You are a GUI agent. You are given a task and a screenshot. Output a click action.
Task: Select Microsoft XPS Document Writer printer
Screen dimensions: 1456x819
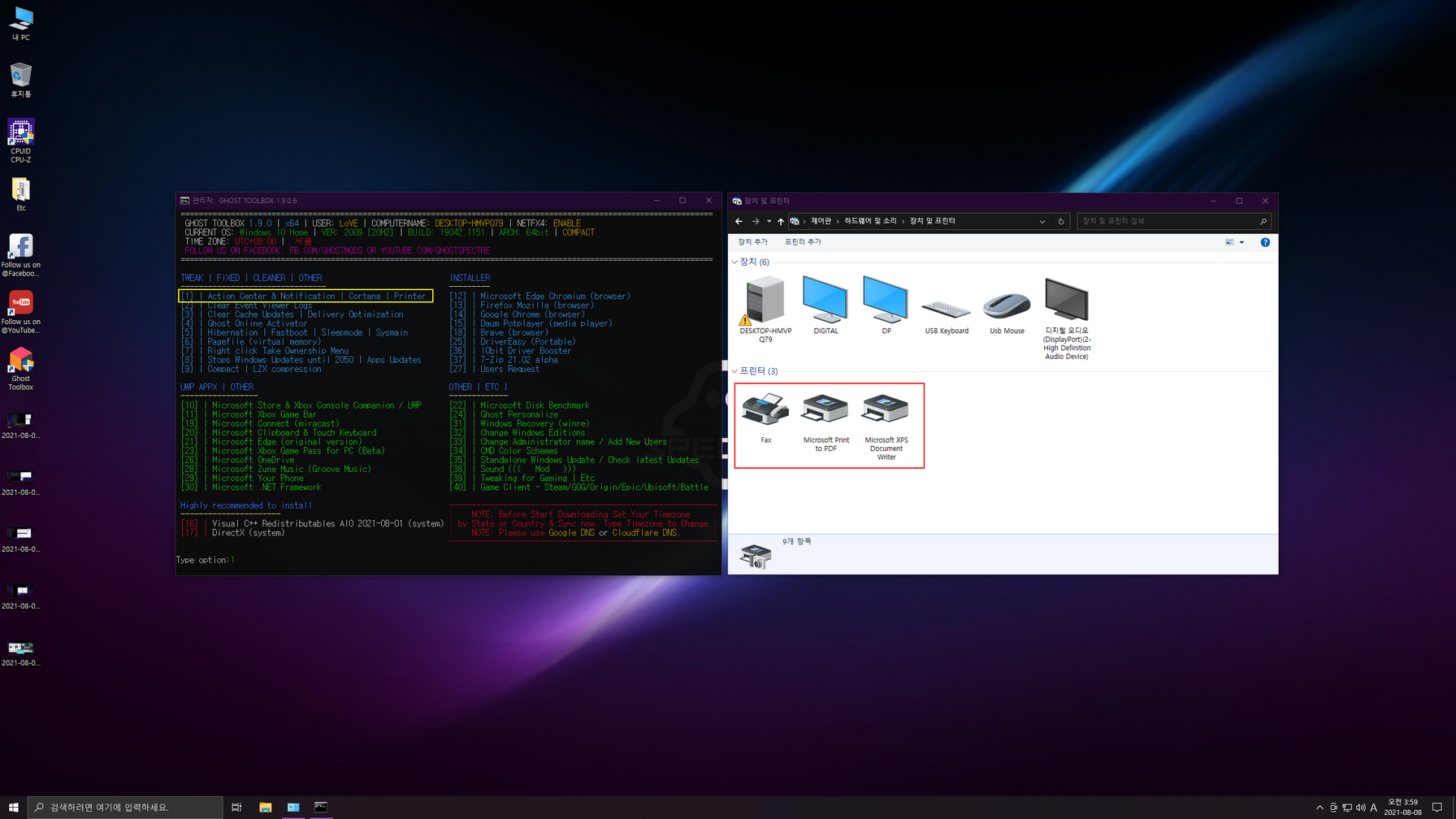(x=886, y=427)
